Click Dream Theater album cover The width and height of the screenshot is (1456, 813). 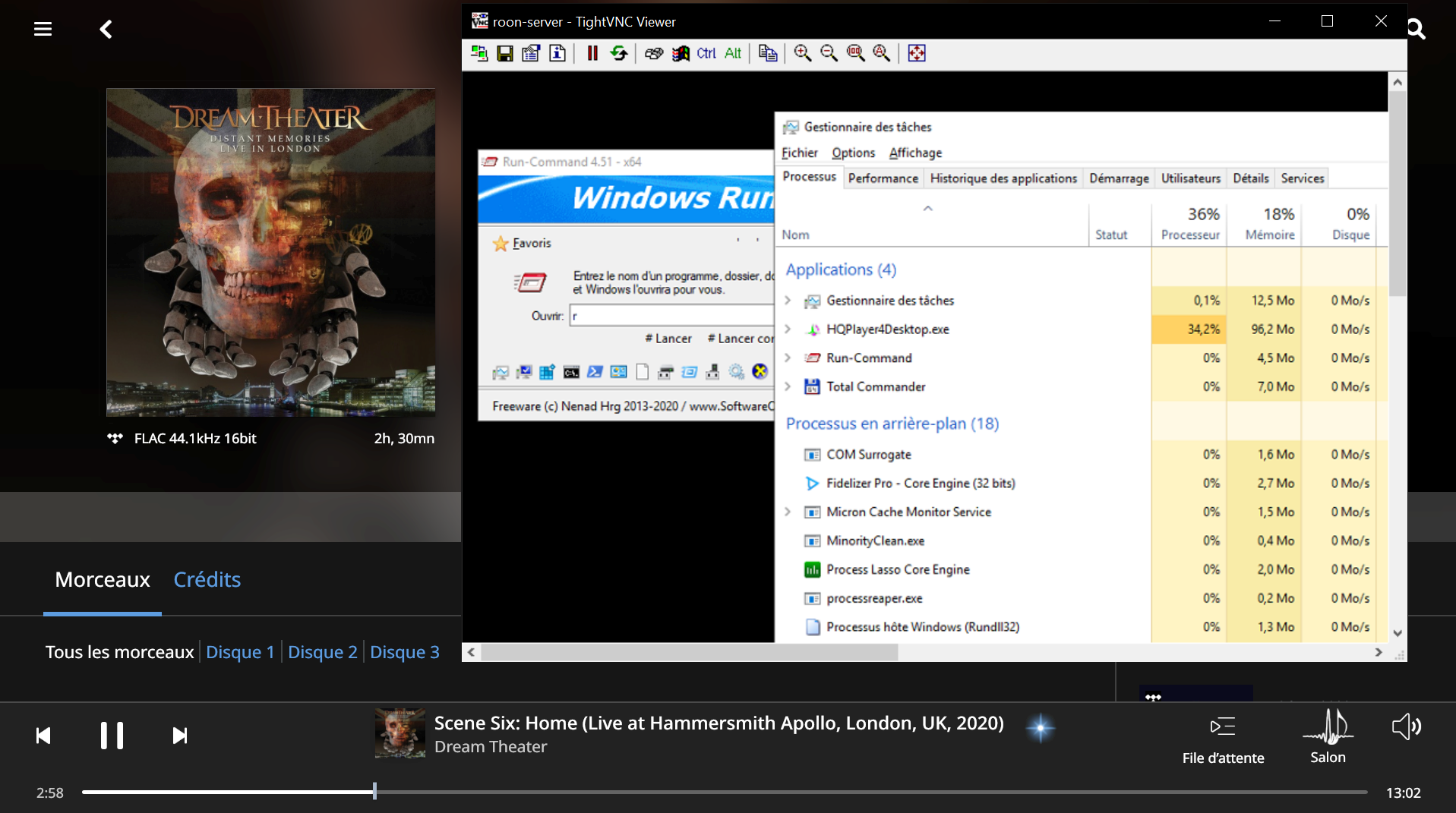click(270, 252)
